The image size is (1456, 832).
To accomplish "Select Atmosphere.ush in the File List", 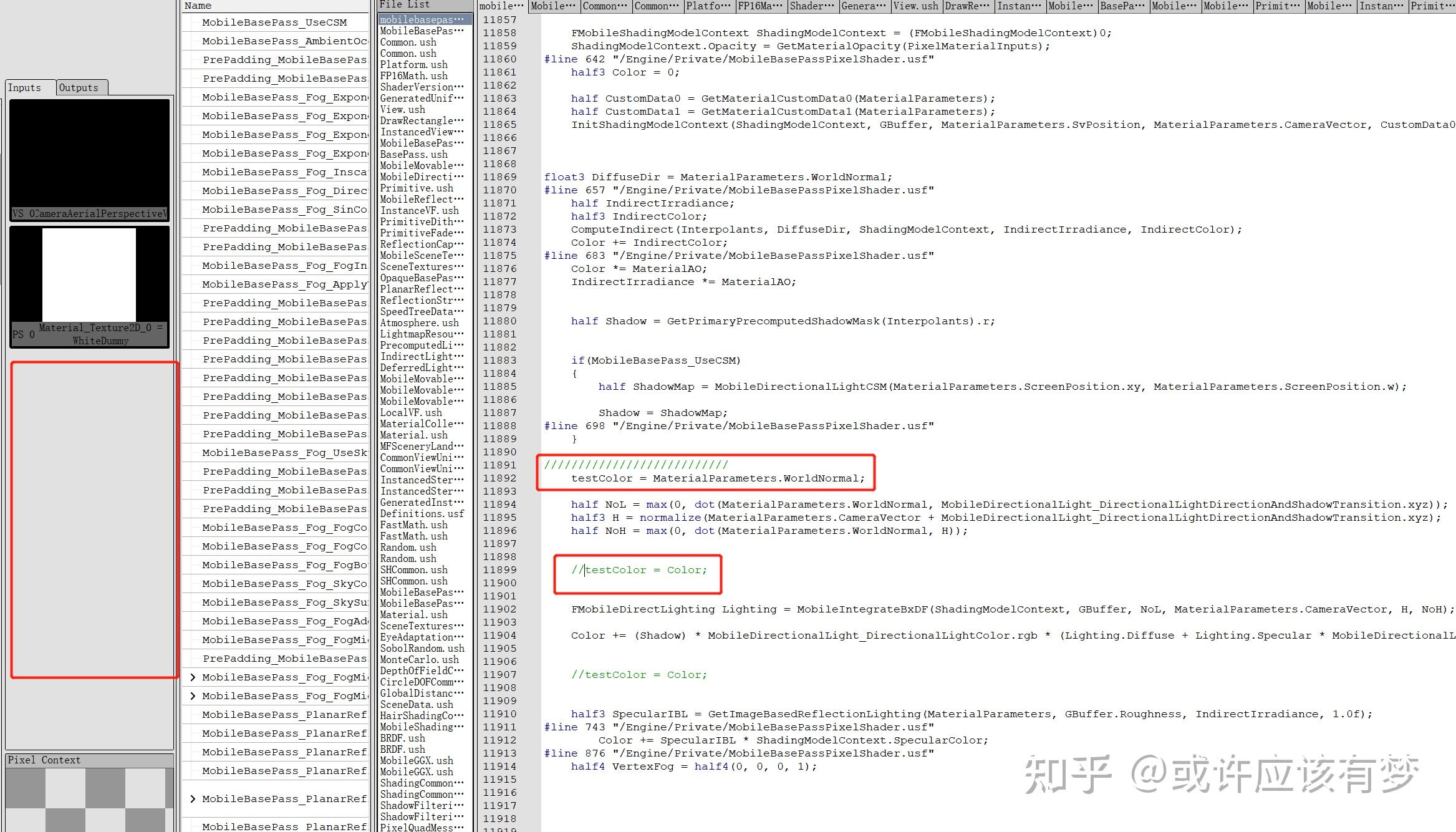I will pos(418,322).
